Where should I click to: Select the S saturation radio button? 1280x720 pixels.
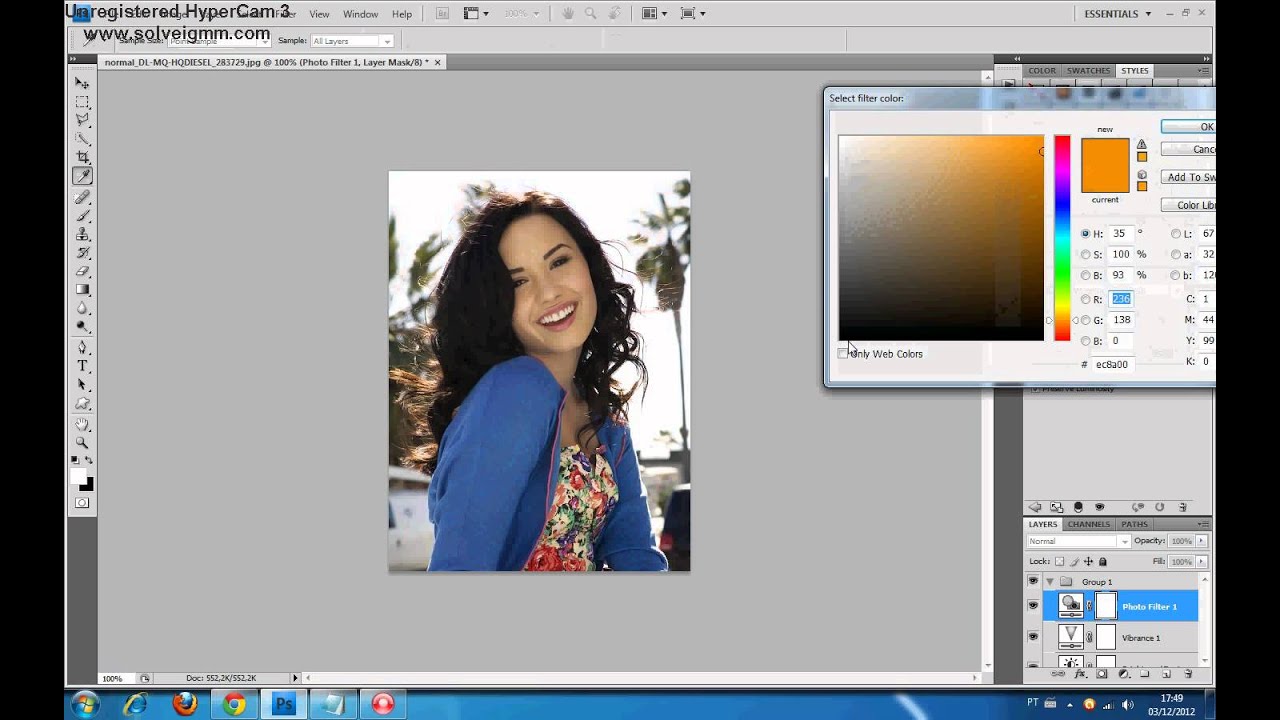point(1085,254)
